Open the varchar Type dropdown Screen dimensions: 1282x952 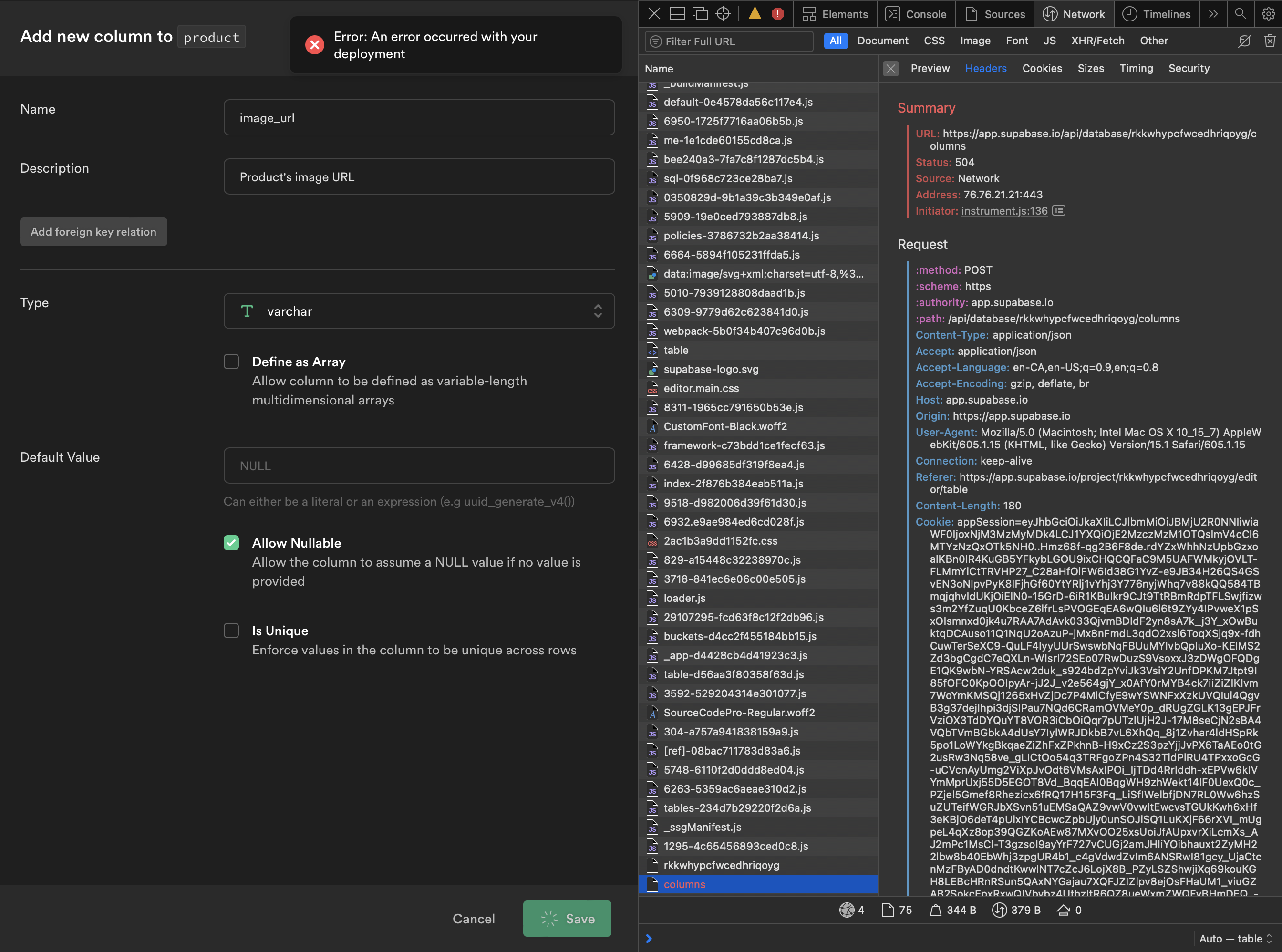pyautogui.click(x=419, y=311)
